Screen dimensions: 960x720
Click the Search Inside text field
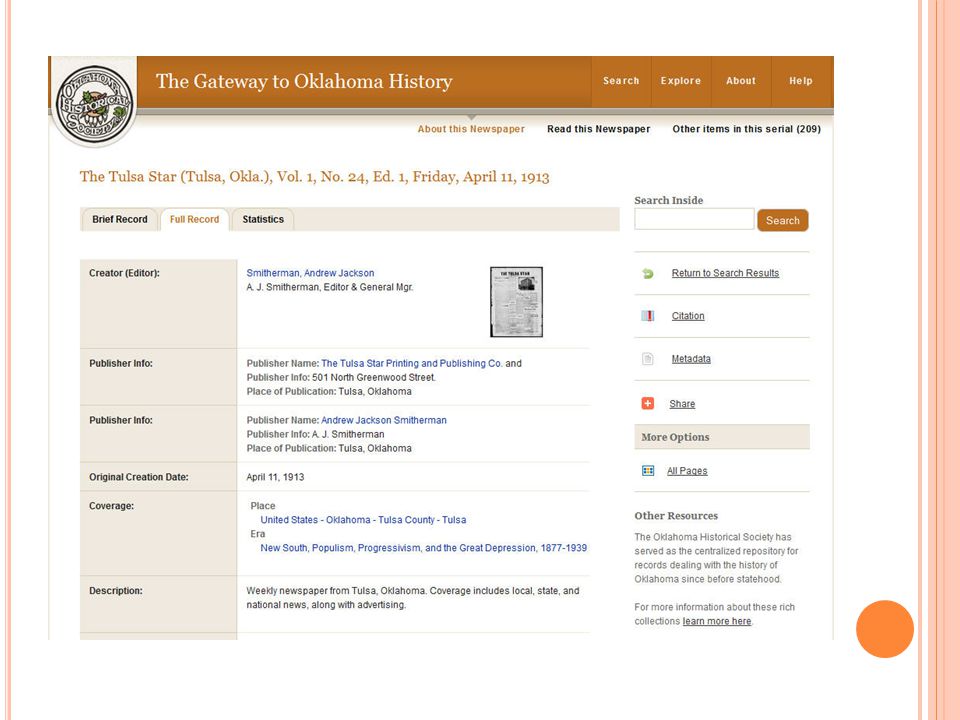click(x=694, y=219)
